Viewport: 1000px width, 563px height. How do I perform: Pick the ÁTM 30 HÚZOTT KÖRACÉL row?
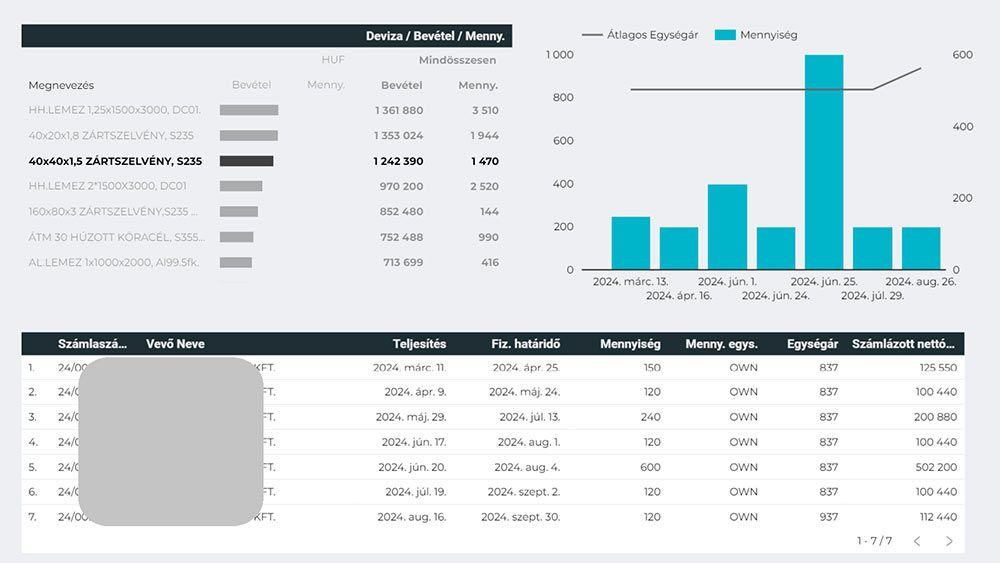point(115,237)
